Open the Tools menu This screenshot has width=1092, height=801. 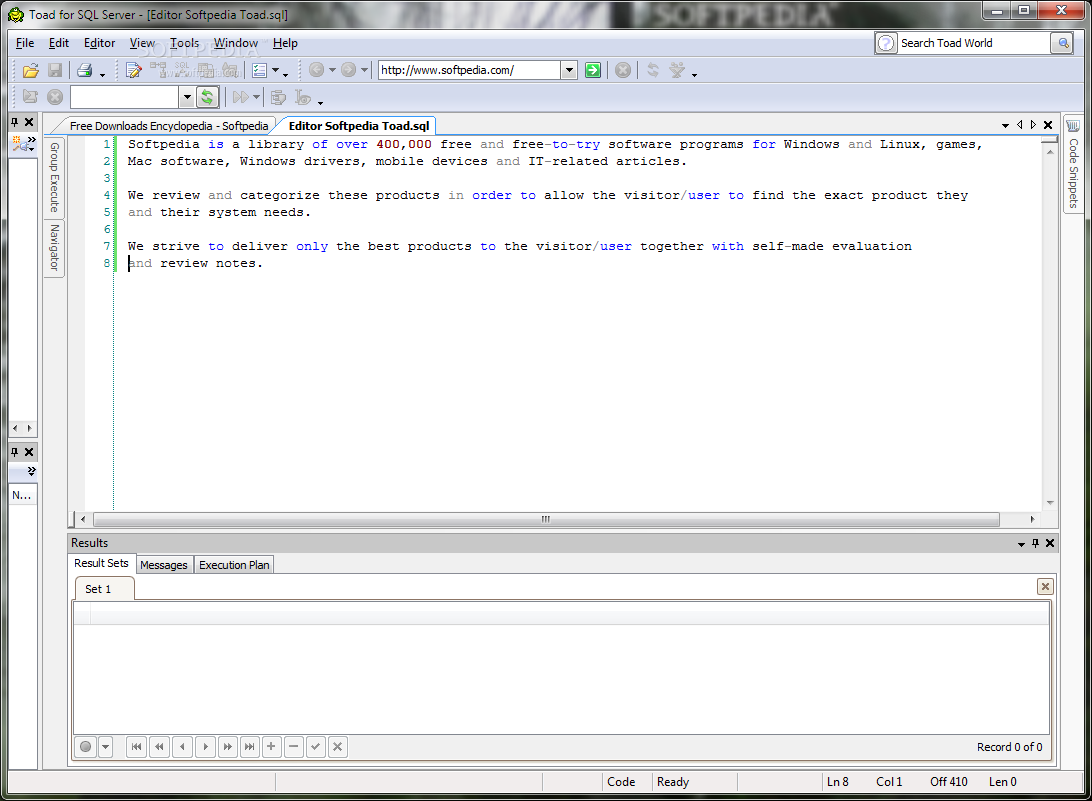tap(185, 43)
